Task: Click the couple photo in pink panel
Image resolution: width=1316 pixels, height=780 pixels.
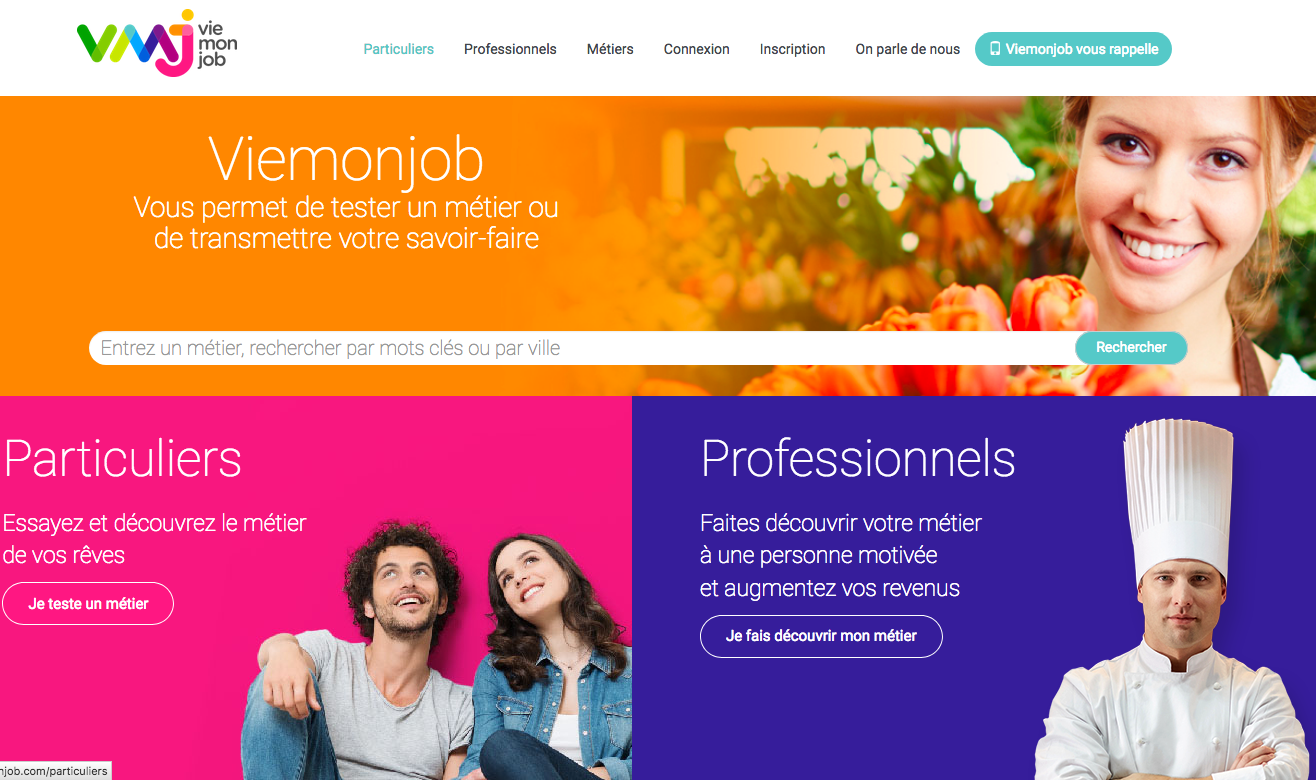Action: point(437,650)
